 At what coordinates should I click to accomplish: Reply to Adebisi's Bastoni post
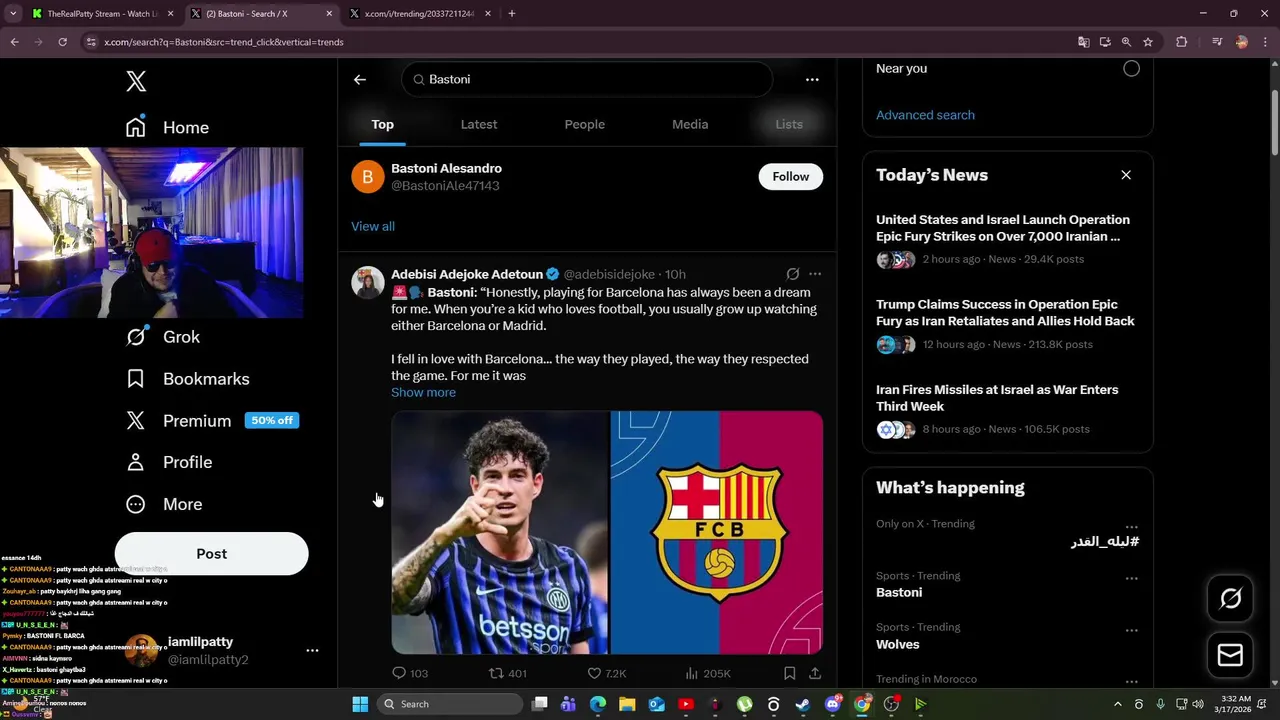pyautogui.click(x=409, y=673)
